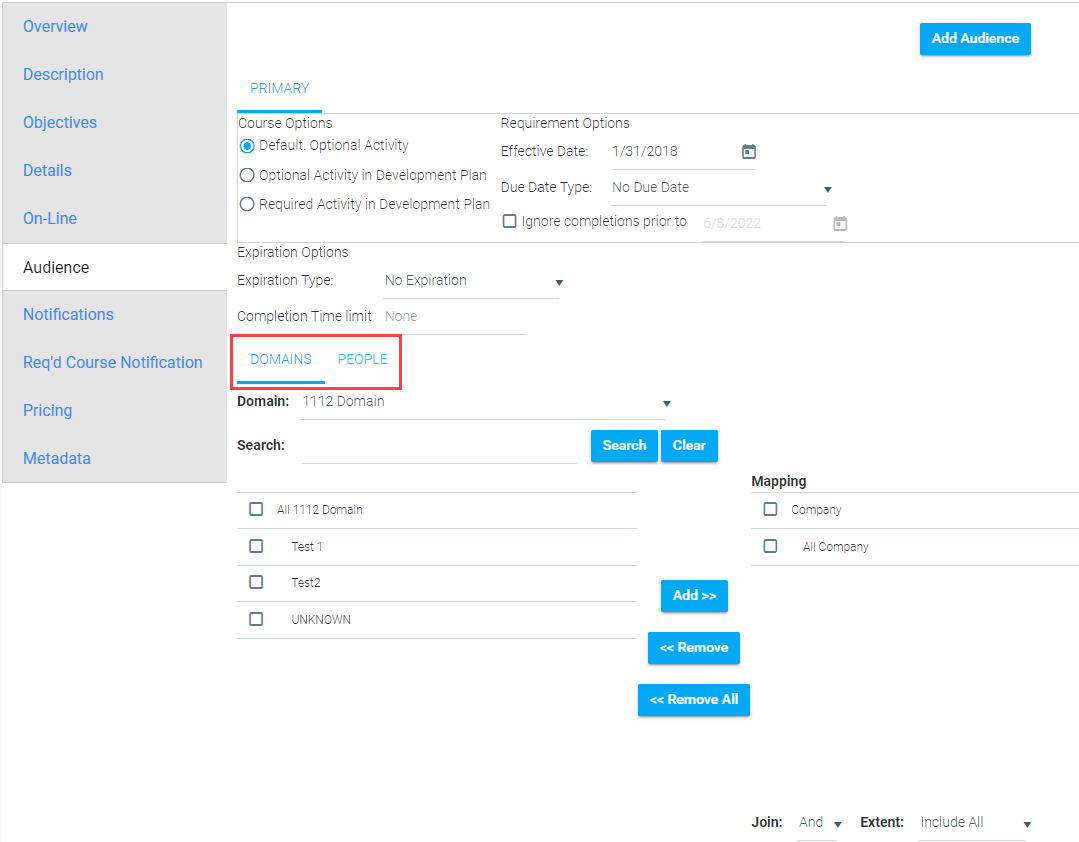
Task: Click the << Remove All button
Action: coord(694,700)
